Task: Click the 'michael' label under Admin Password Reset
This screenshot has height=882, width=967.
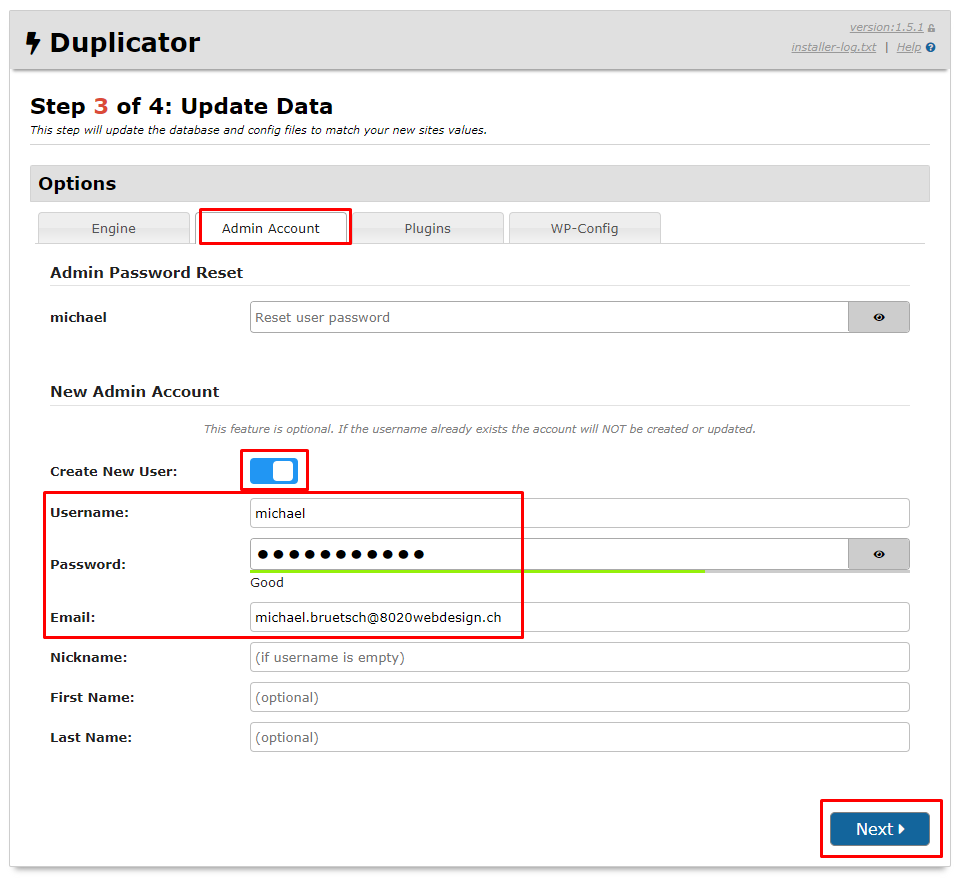Action: point(78,317)
